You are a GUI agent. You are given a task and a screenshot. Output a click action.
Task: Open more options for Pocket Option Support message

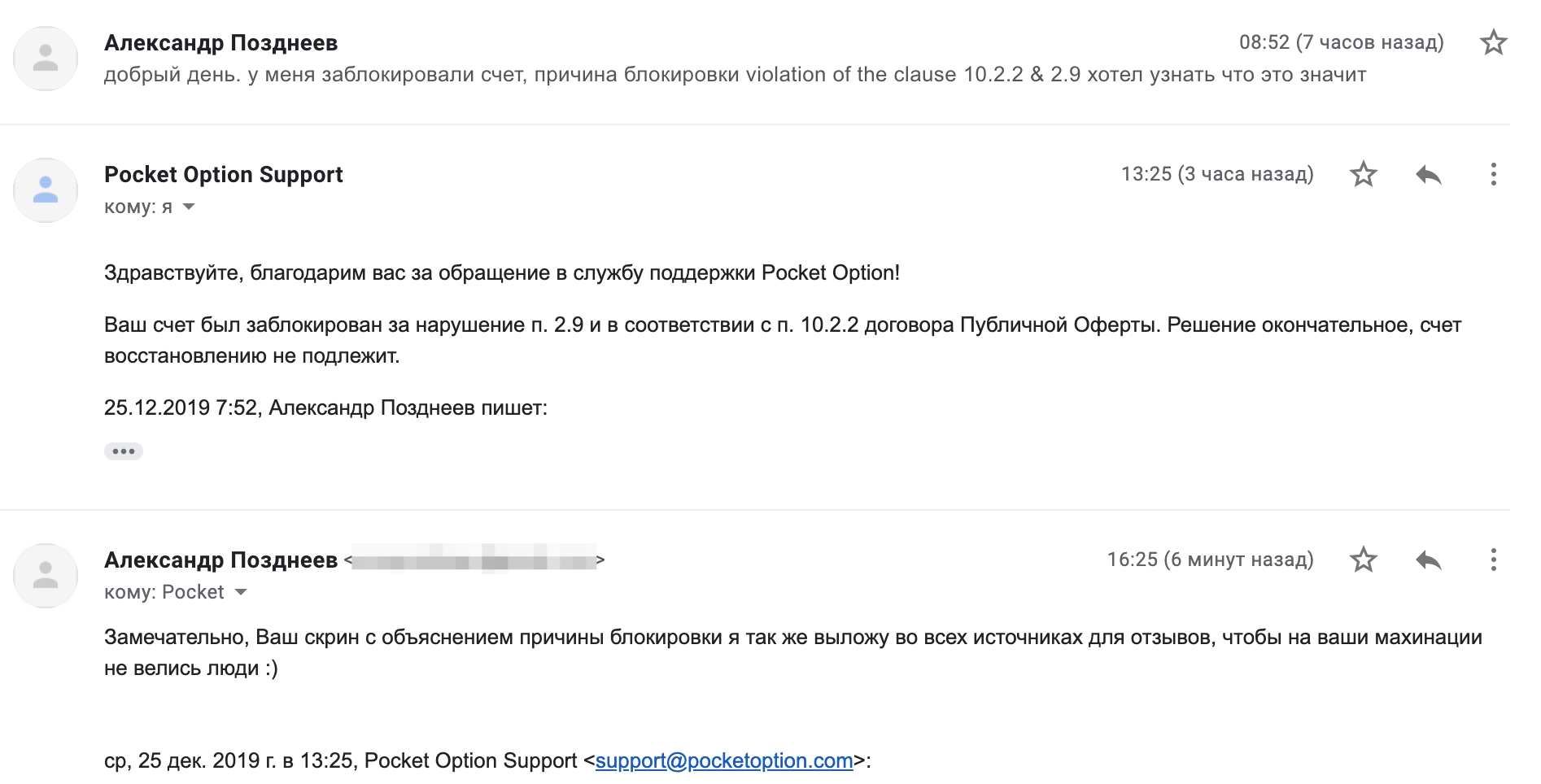[x=1493, y=174]
